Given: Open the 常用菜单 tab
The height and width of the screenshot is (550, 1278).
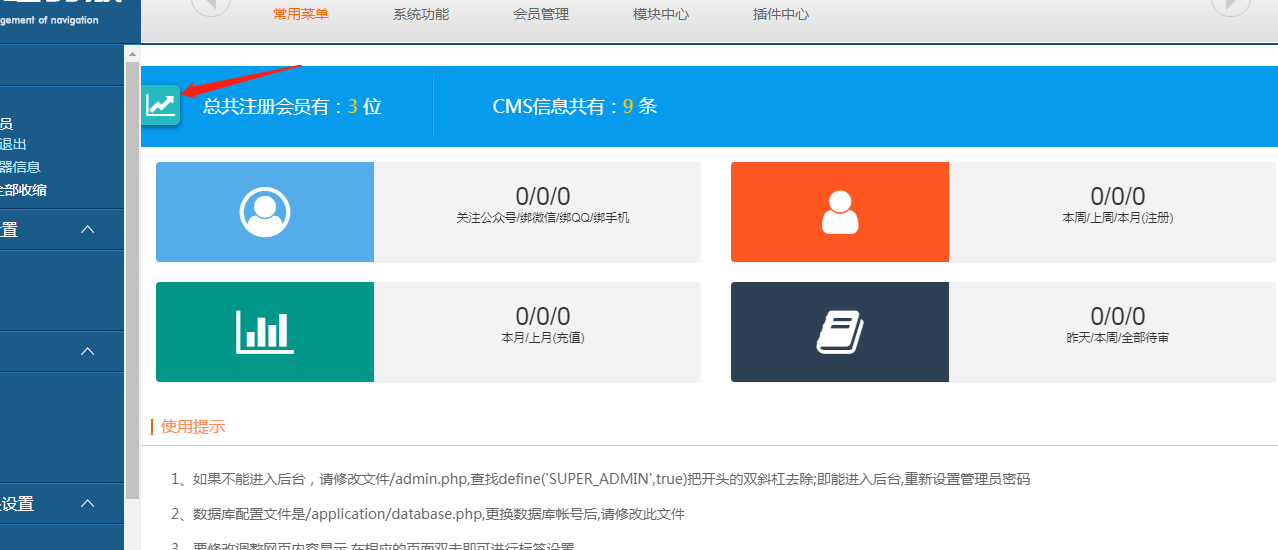Looking at the screenshot, I should click(301, 14).
